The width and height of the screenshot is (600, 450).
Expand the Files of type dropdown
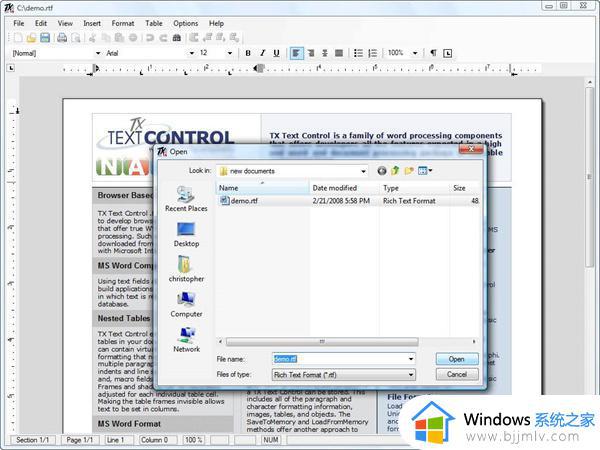[411, 375]
